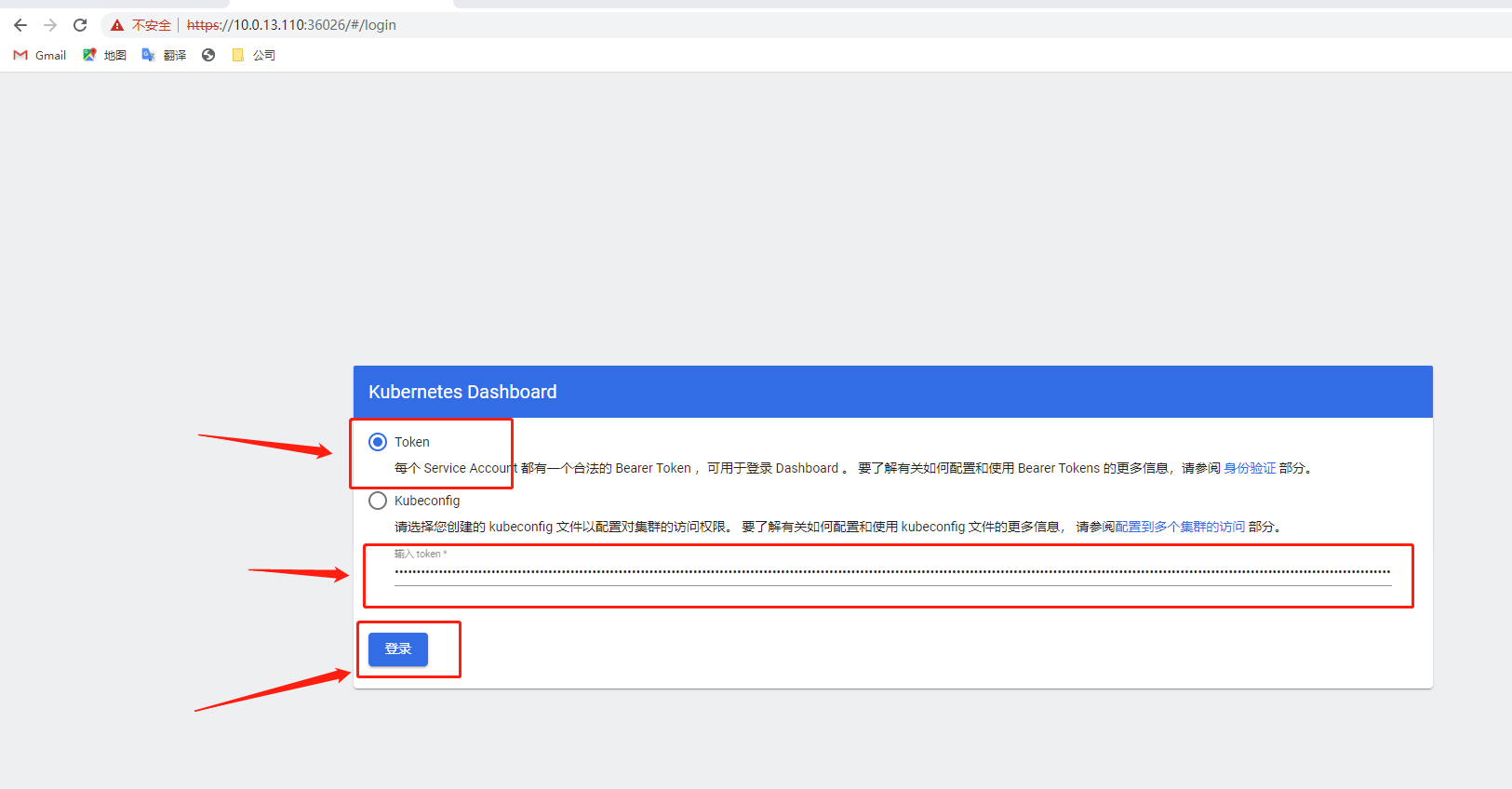Click the address bar URL
This screenshot has width=1512, height=789.
click(x=291, y=25)
